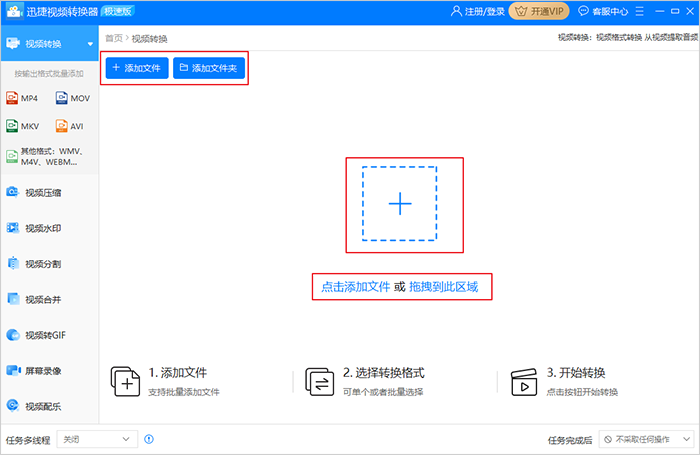Click the user avatar login icon
Image resolution: width=700 pixels, height=455 pixels.
456,11
